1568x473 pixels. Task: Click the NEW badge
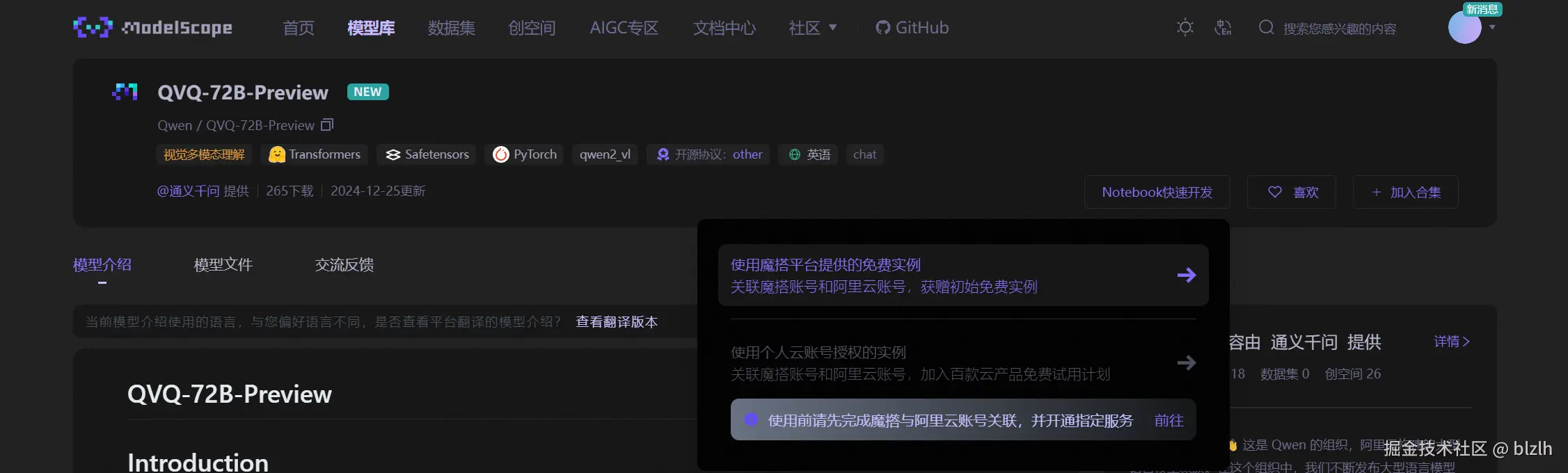point(367,92)
